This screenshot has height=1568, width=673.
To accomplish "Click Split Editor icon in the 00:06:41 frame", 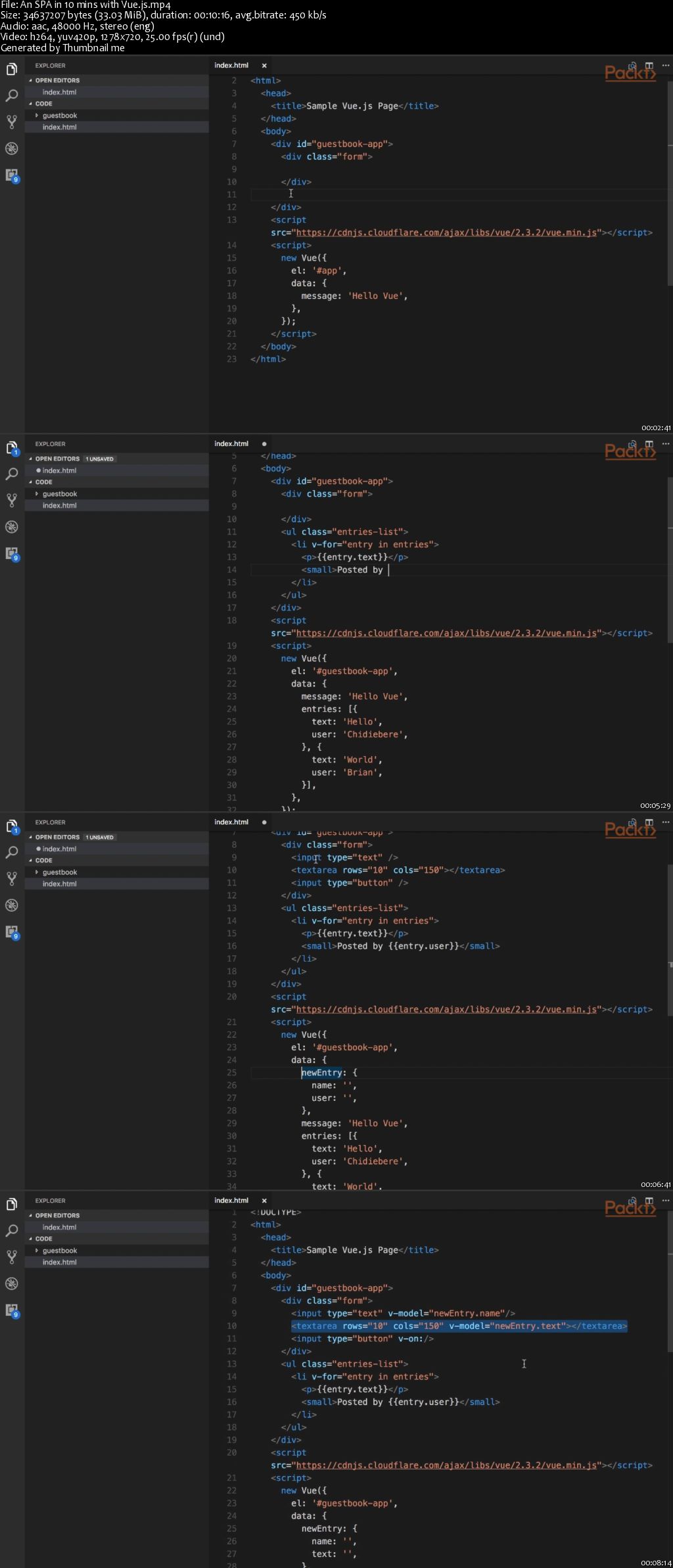I will [649, 822].
